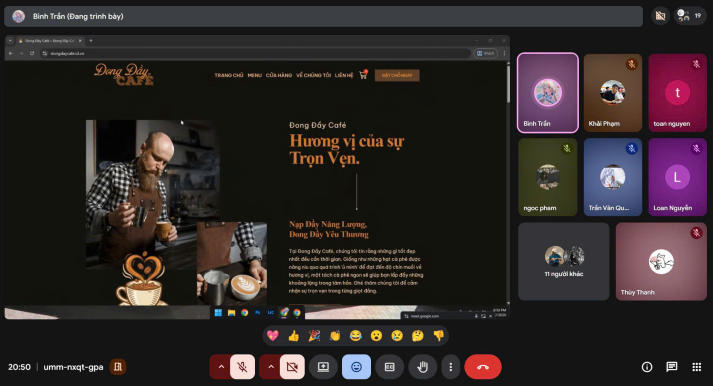Click the umm-nxqt-gpa meeting code
The image size is (713, 386).
click(x=73, y=367)
